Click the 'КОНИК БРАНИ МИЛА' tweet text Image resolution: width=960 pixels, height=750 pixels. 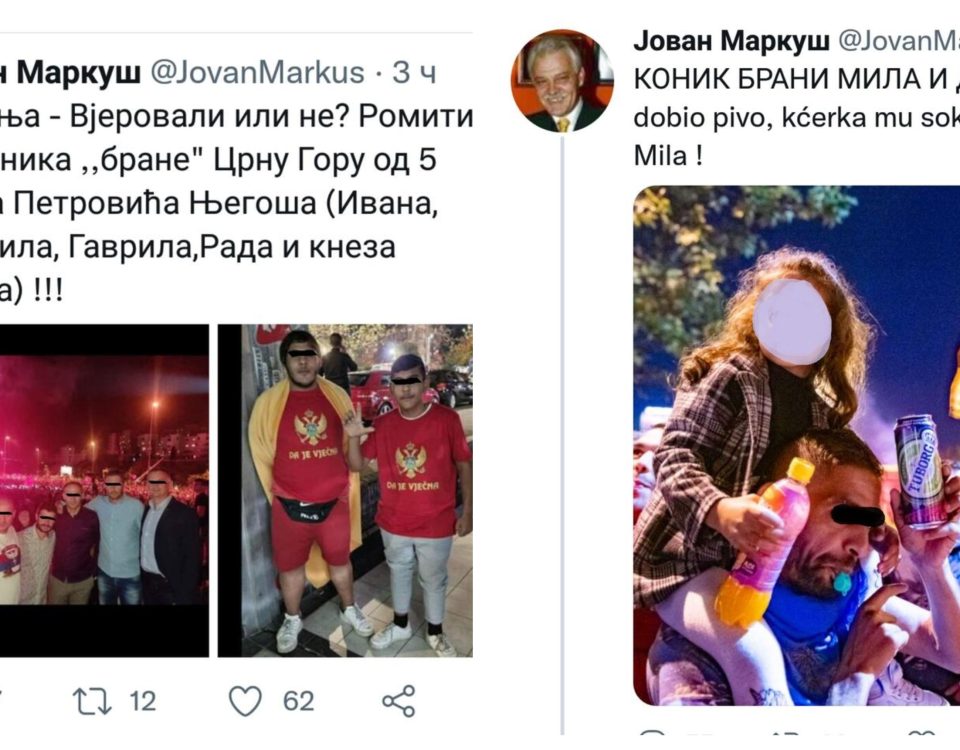point(797,79)
